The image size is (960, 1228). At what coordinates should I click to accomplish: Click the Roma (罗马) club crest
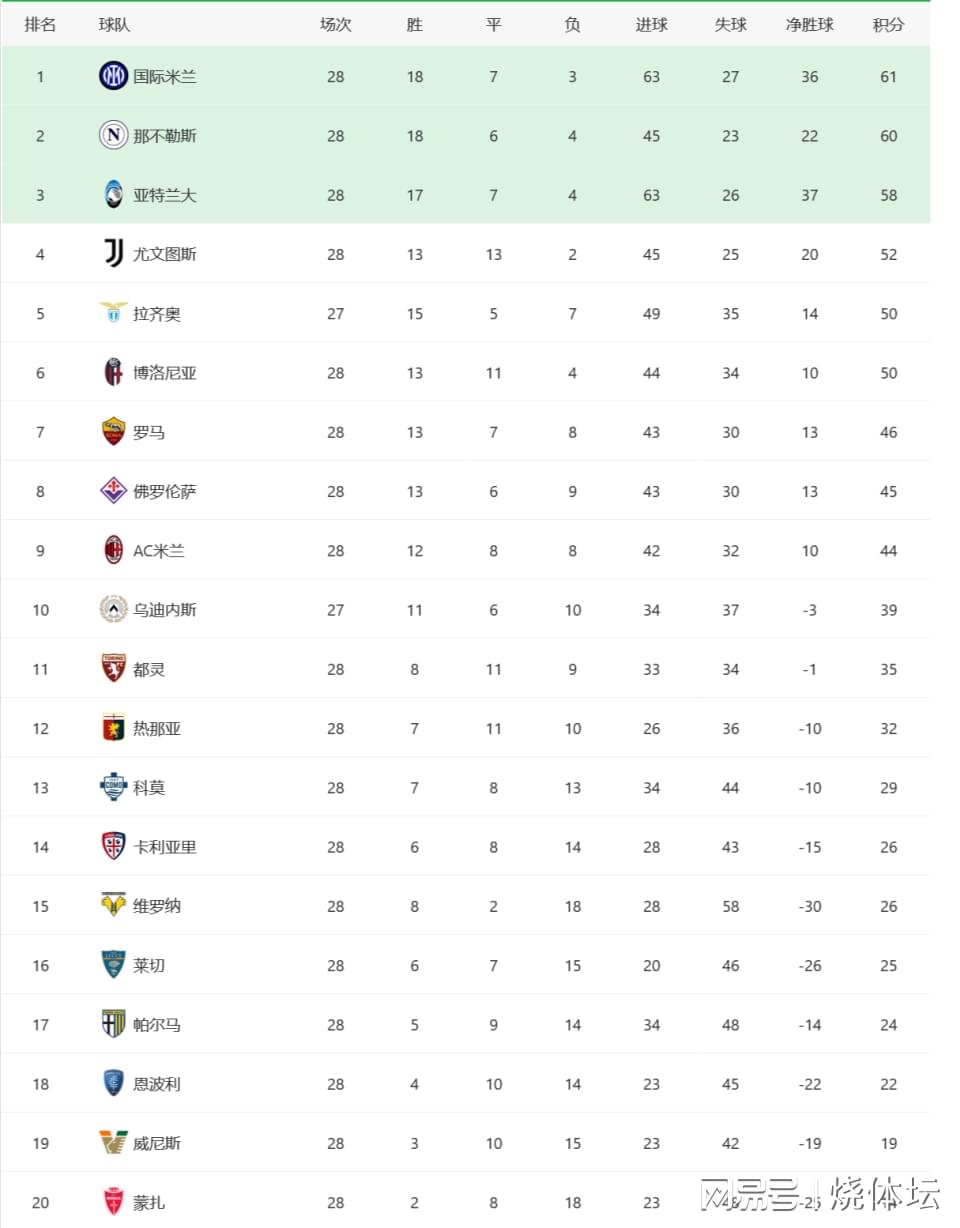(114, 432)
